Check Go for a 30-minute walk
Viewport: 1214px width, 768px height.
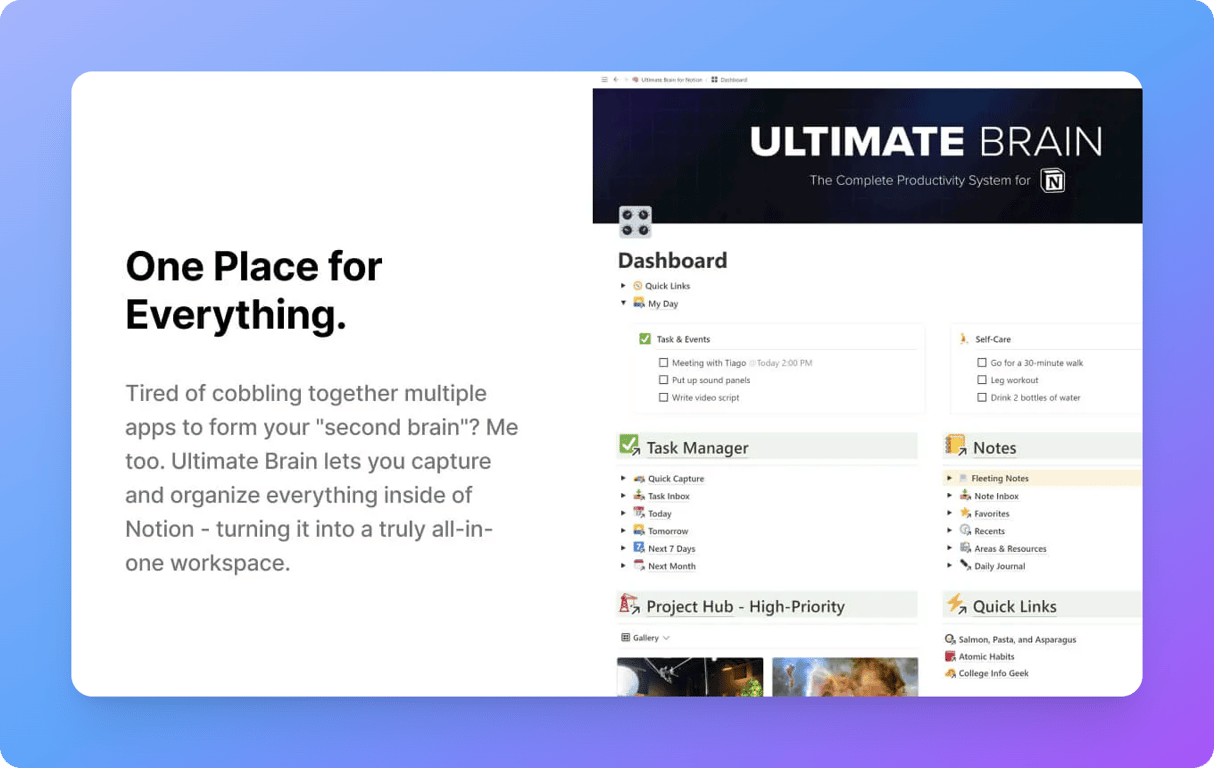982,363
